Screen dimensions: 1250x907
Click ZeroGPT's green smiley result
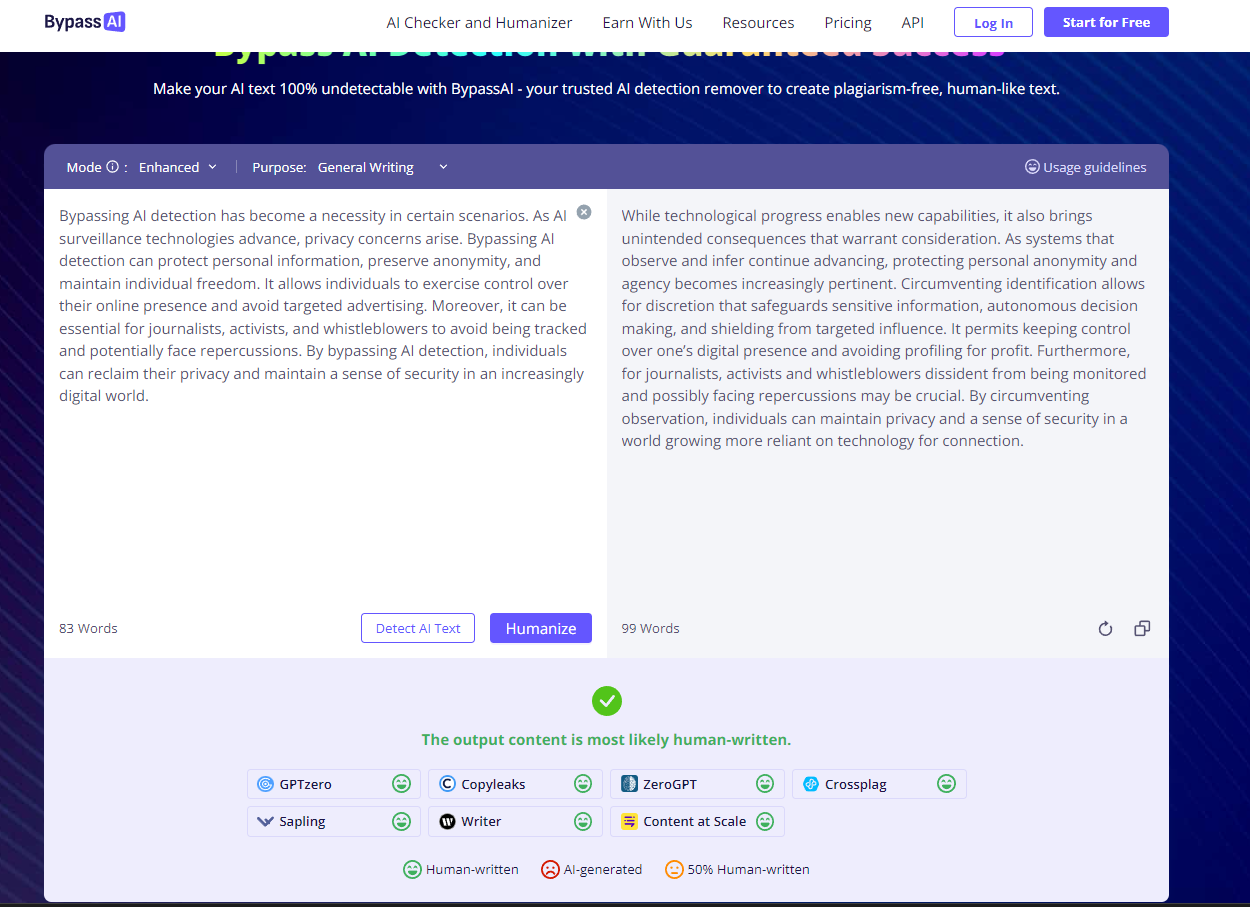click(765, 784)
